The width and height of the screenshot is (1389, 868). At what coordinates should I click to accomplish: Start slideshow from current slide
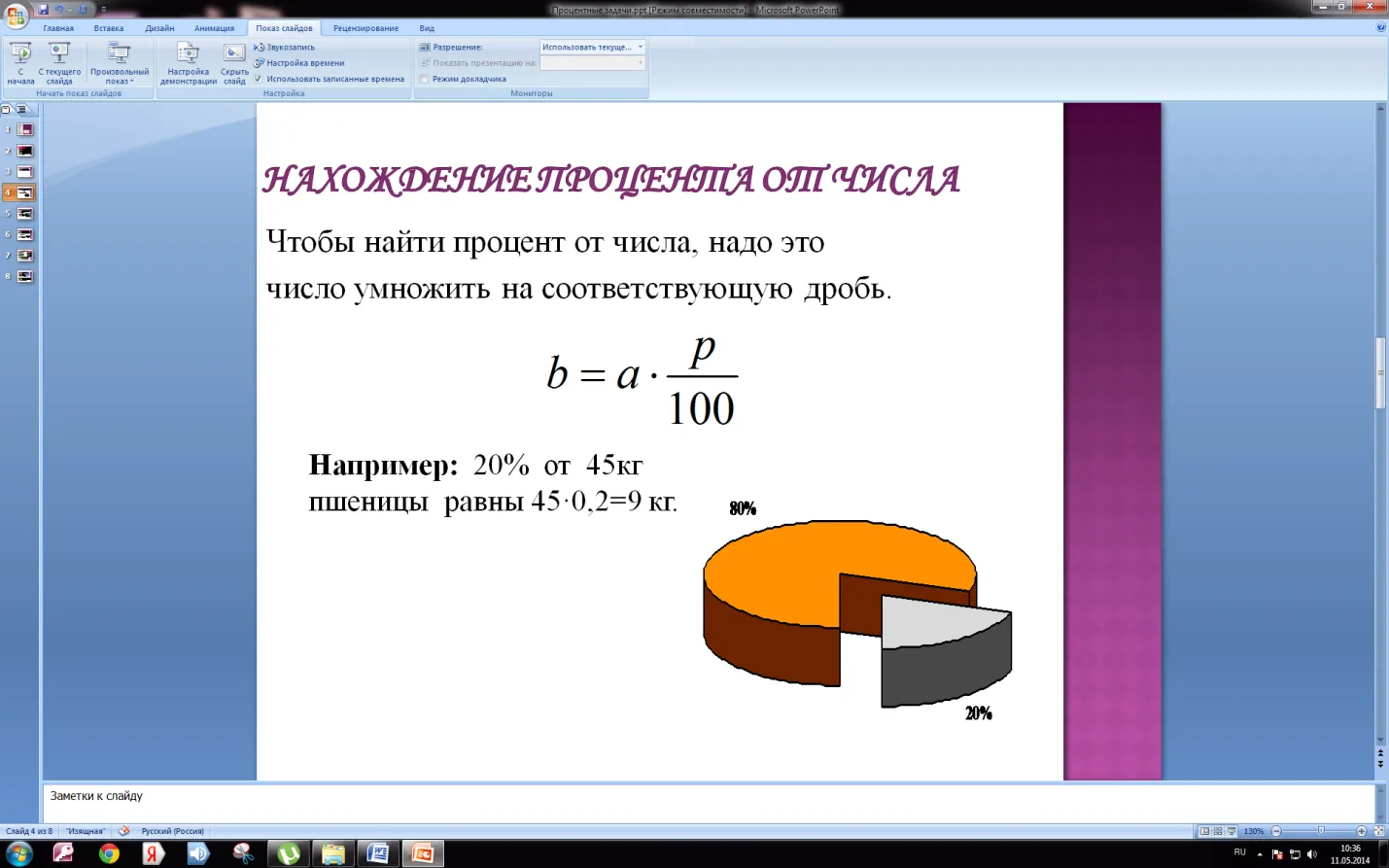coord(59,63)
